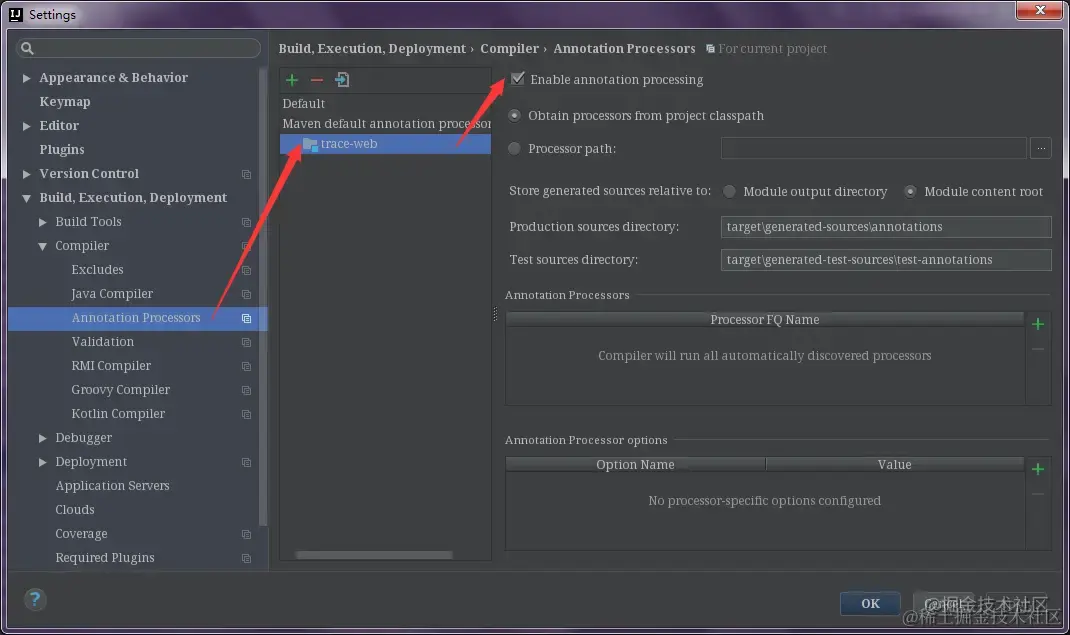This screenshot has width=1070, height=635.
Task: Click the remove profile minus icon
Action: (x=317, y=80)
